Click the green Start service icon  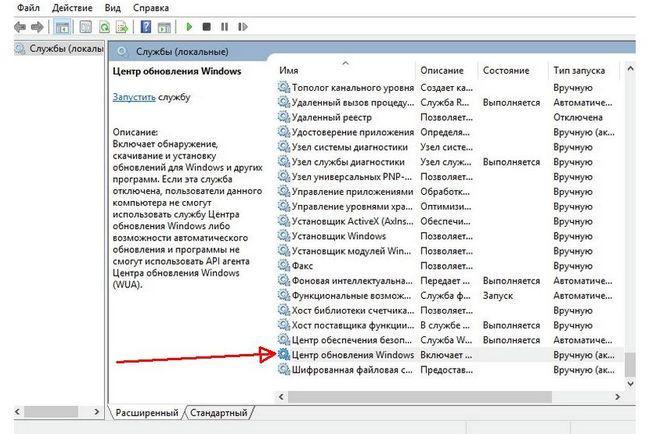pyautogui.click(x=189, y=27)
